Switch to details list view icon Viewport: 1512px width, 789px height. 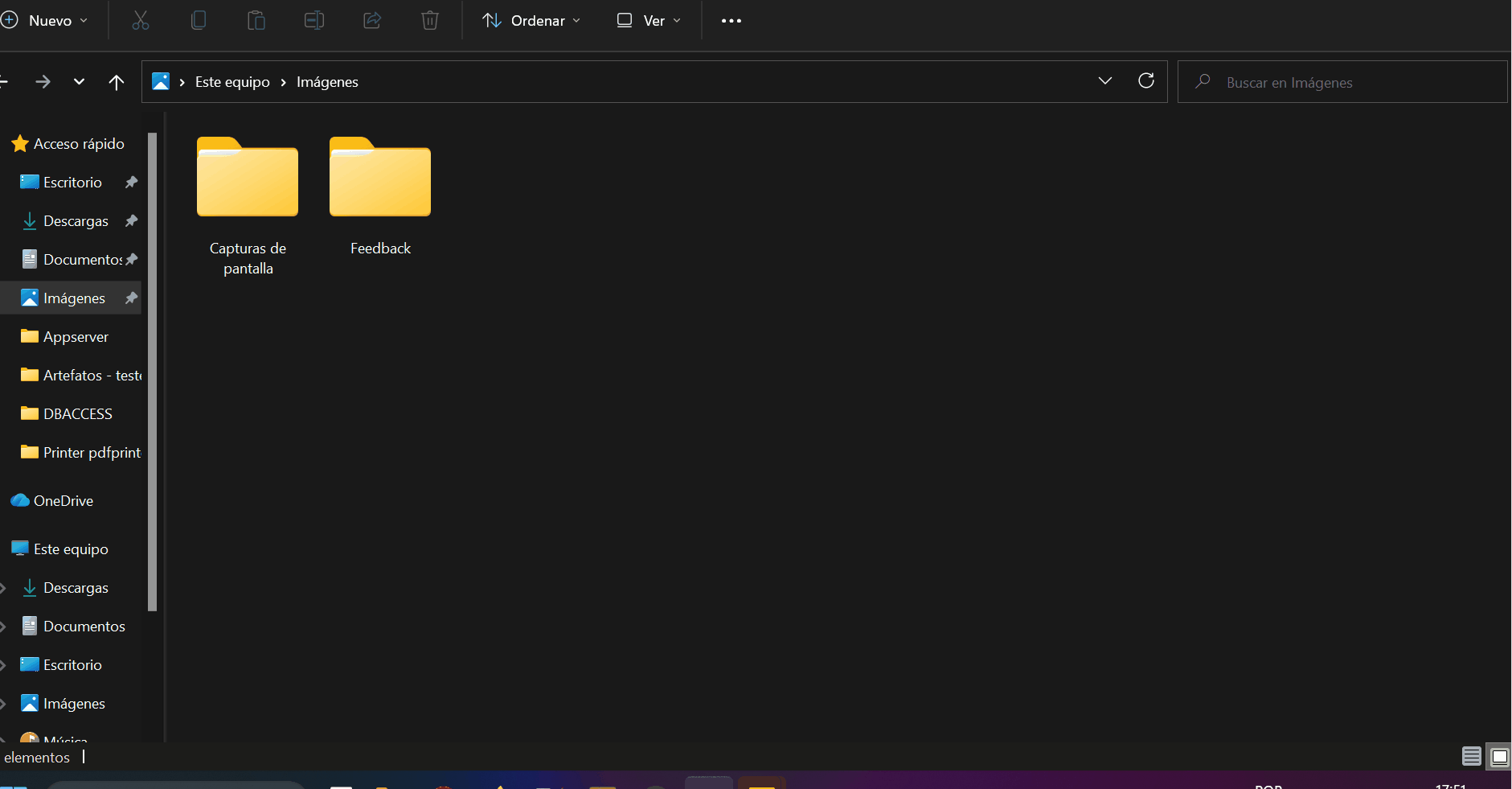pyautogui.click(x=1472, y=756)
